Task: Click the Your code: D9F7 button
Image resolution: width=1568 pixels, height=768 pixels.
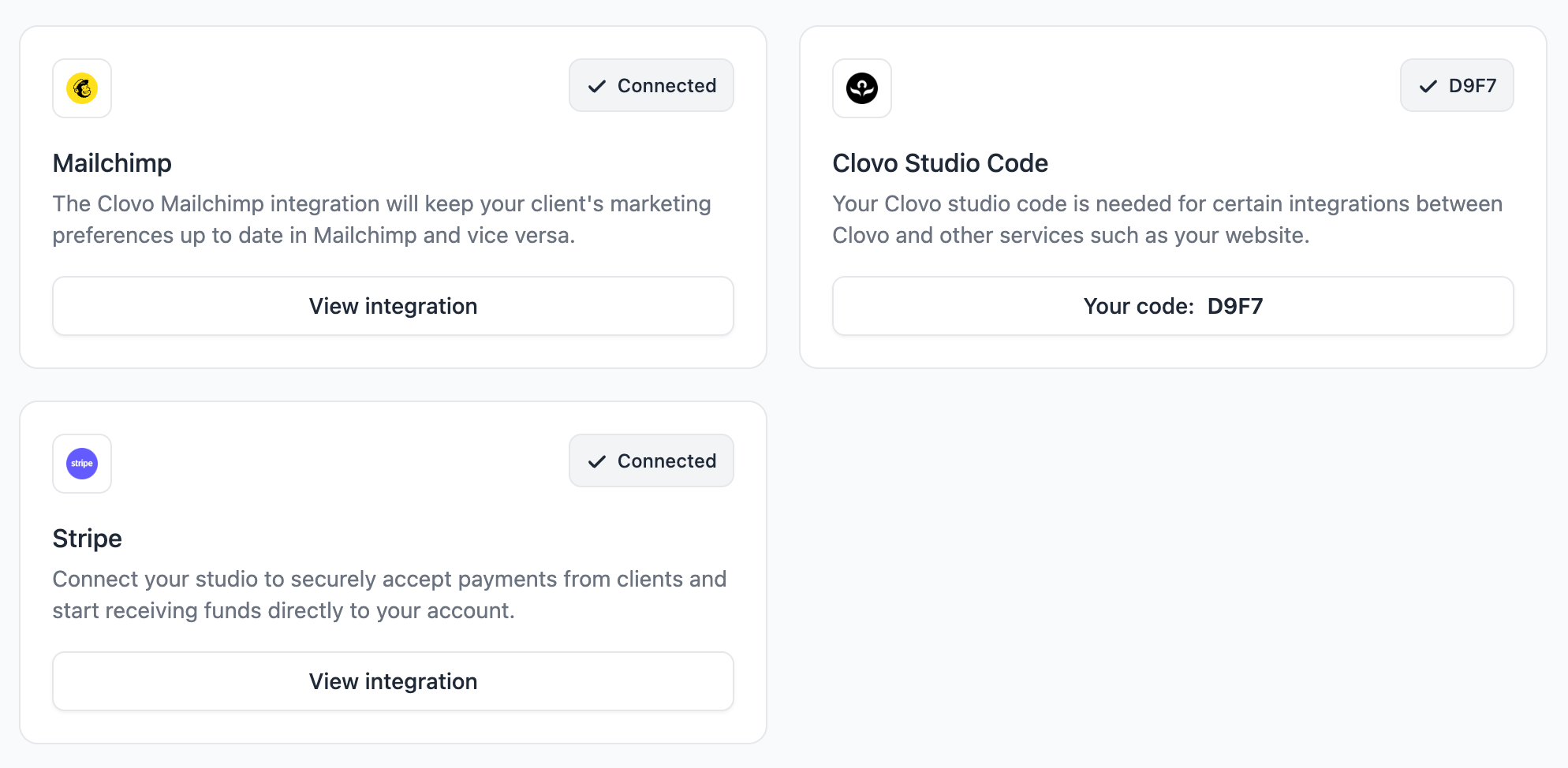Action: click(x=1172, y=306)
